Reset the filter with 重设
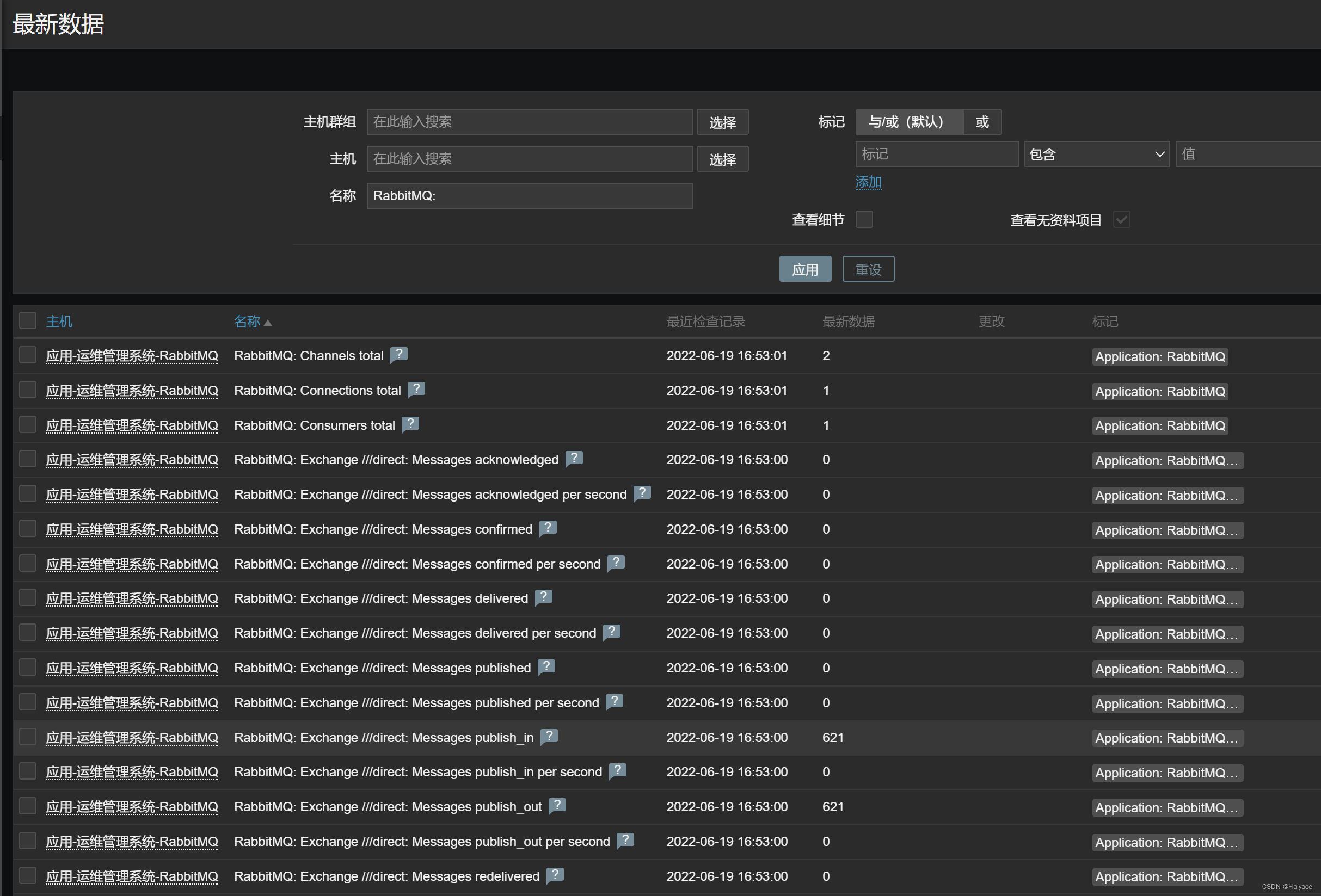 point(868,269)
